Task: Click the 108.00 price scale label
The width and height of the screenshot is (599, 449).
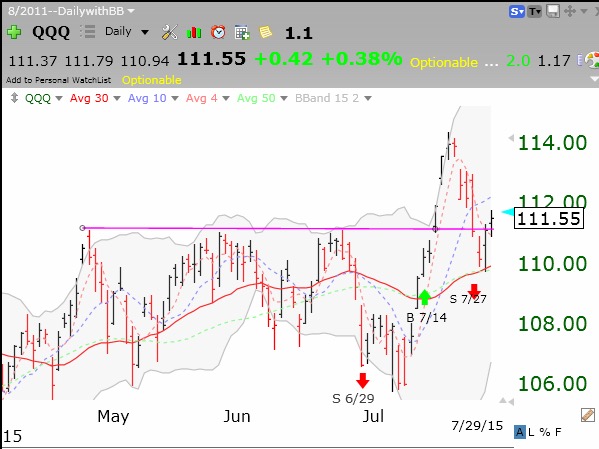Action: coord(552,324)
